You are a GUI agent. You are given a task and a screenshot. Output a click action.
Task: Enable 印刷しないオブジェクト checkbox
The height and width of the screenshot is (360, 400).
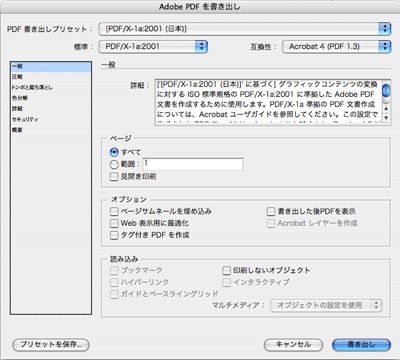click(226, 270)
